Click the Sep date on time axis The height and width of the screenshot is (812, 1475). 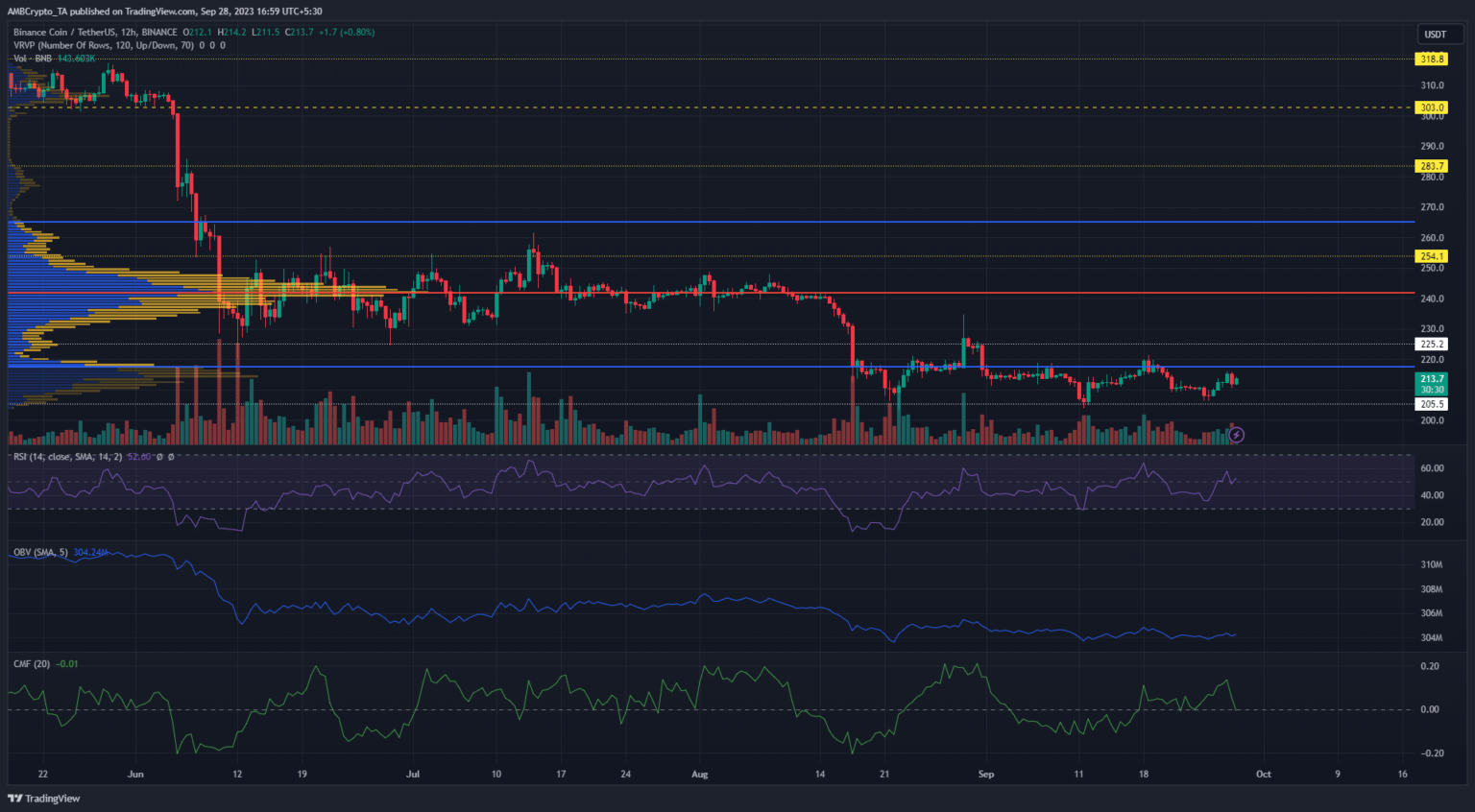coord(986,775)
